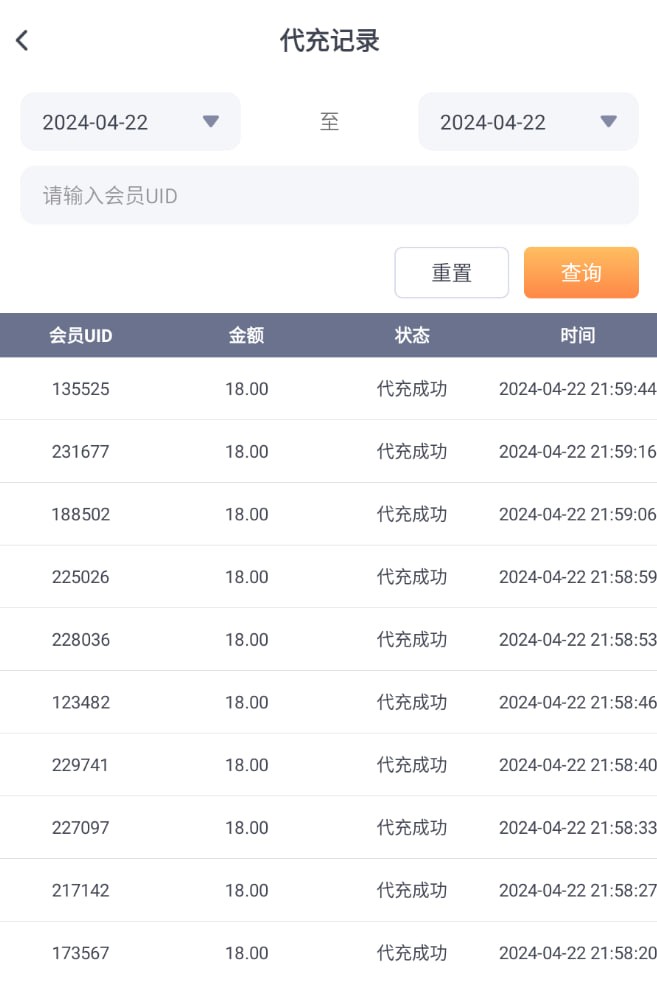Tap the back arrow icon
Image resolution: width=657 pixels, height=989 pixels.
point(22,41)
